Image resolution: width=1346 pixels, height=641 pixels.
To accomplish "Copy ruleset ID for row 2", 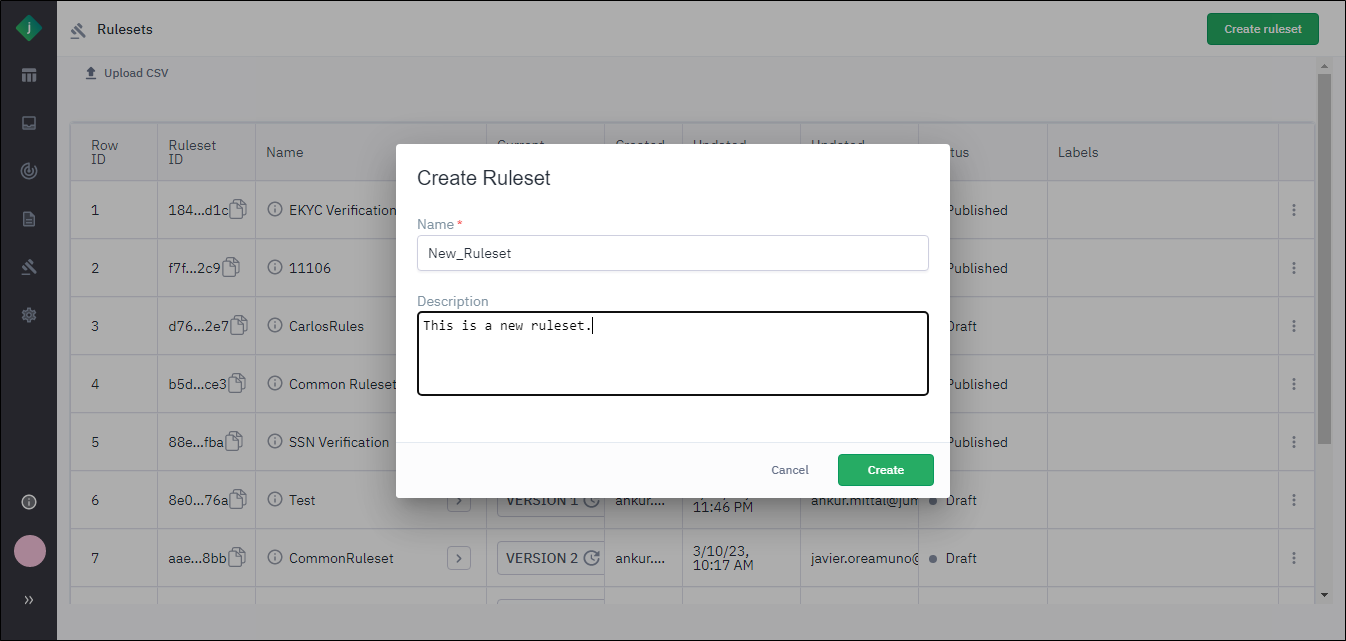I will 231,268.
